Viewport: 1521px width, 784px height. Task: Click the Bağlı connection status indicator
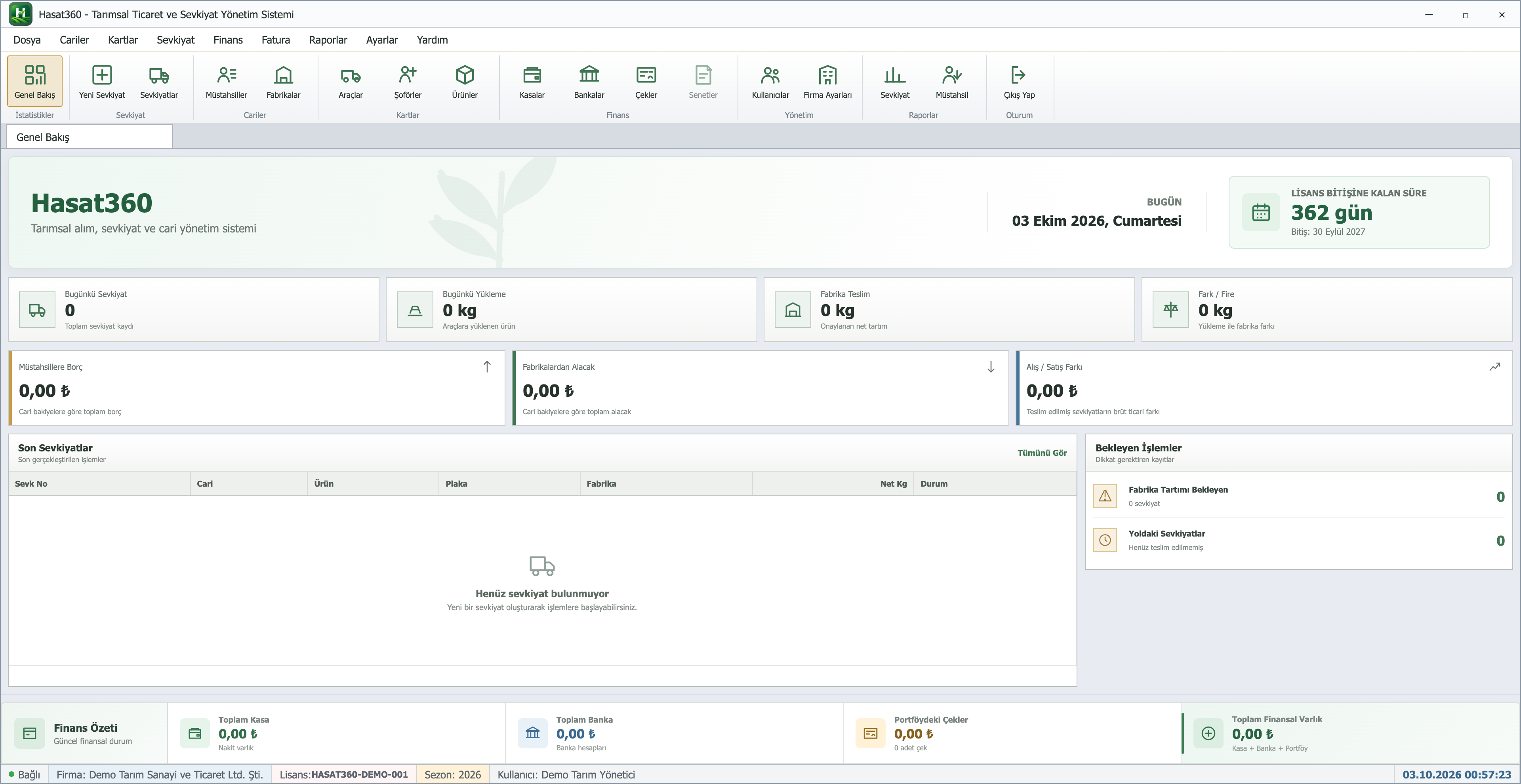click(x=24, y=774)
